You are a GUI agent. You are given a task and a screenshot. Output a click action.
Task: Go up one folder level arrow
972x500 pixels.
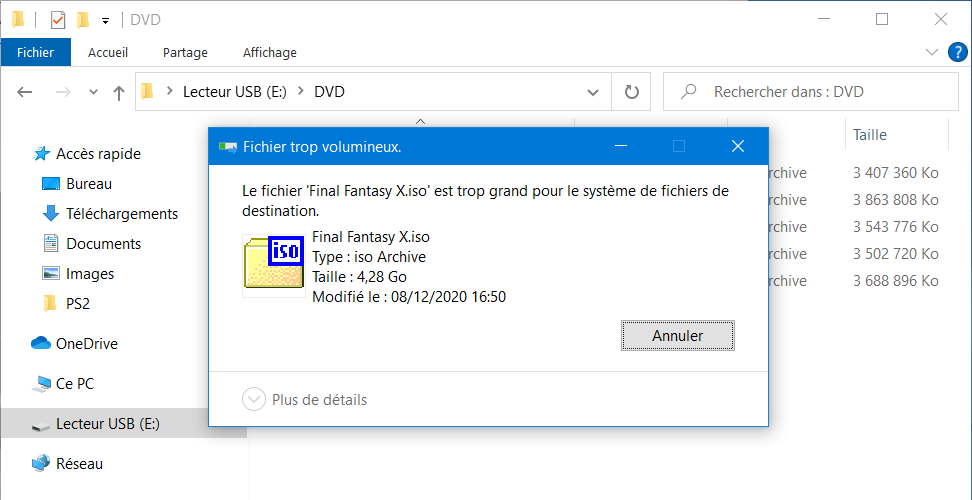[x=119, y=92]
